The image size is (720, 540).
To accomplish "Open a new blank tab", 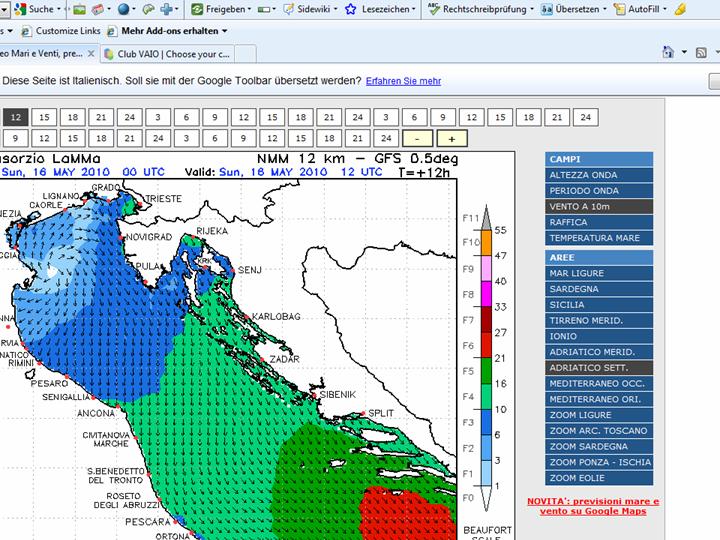I will (246, 54).
